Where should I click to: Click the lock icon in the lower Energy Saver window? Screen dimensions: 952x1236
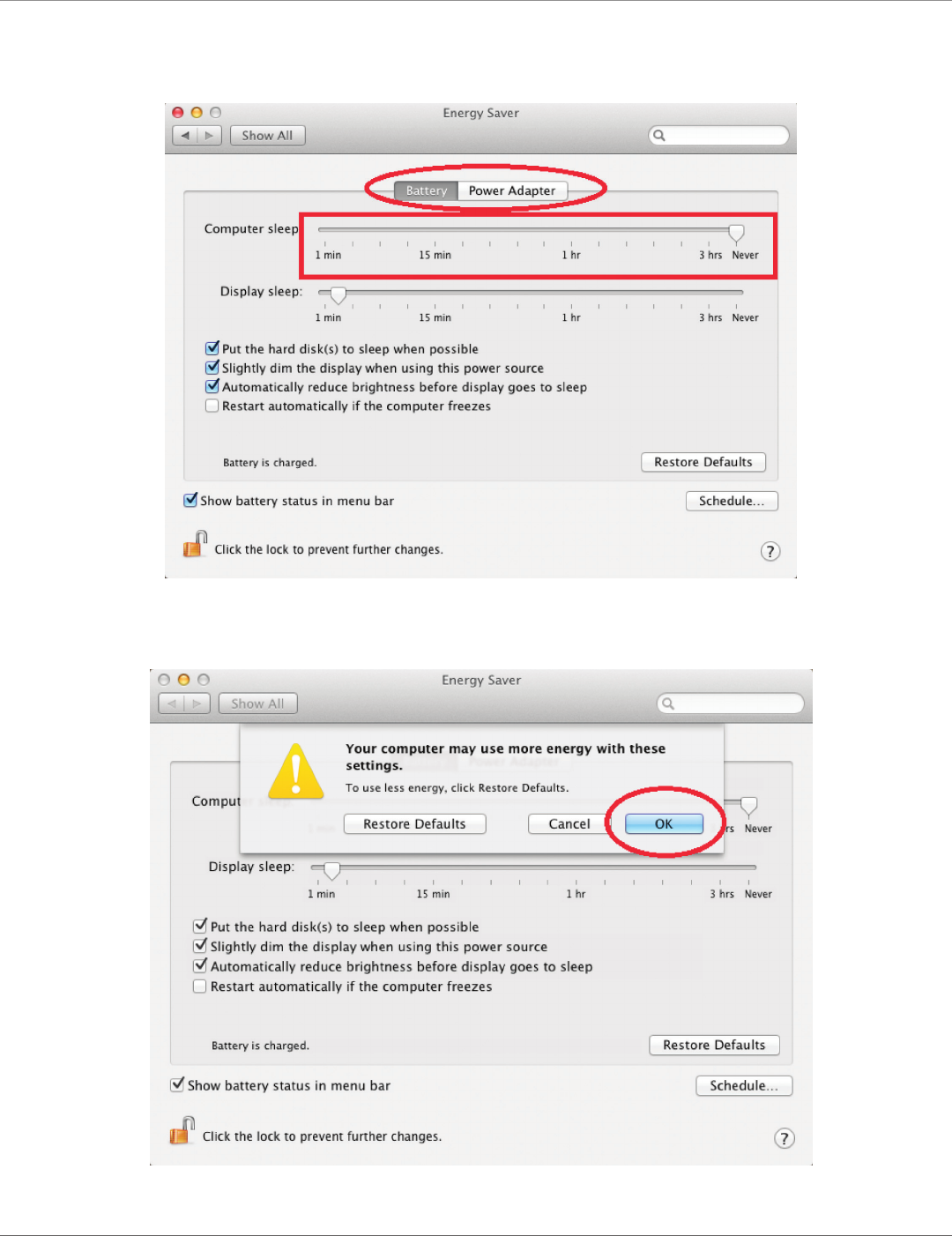182,1130
